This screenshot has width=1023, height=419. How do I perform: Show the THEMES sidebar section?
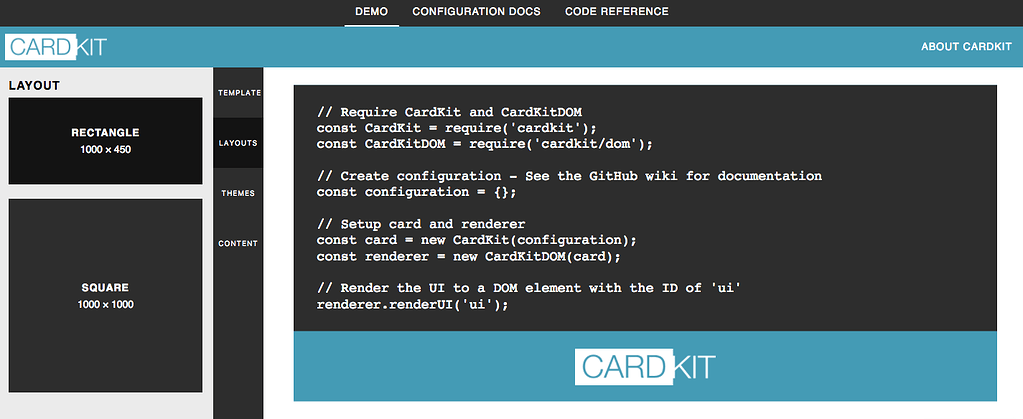[x=238, y=193]
